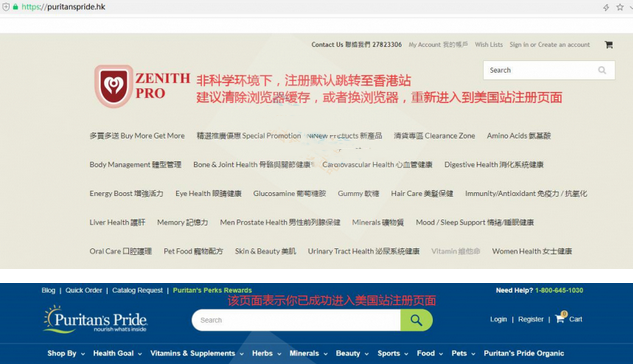Image resolution: width=633 pixels, height=364 pixels.
Task: Click the lightning bolt icon in address bar
Action: tap(606, 7)
